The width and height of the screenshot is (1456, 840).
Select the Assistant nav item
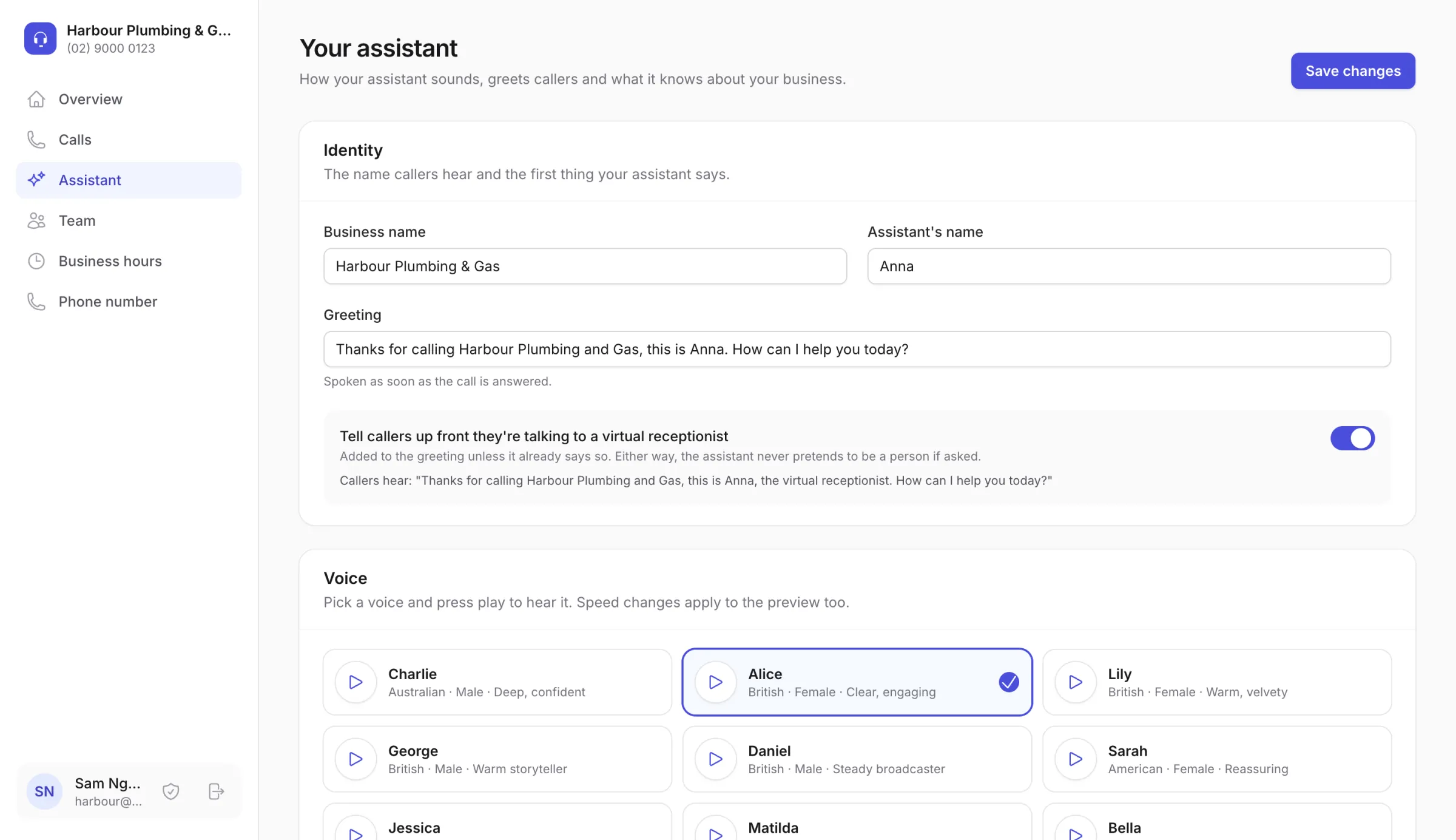tap(129, 180)
